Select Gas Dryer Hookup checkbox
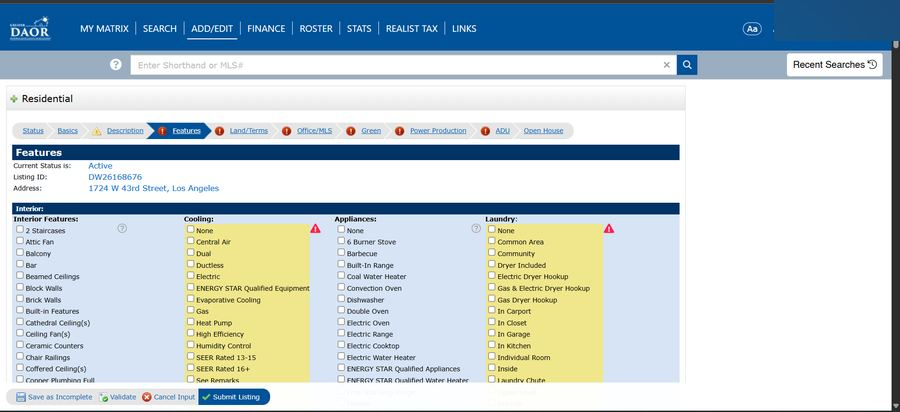This screenshot has height=412, width=900. 492,299
